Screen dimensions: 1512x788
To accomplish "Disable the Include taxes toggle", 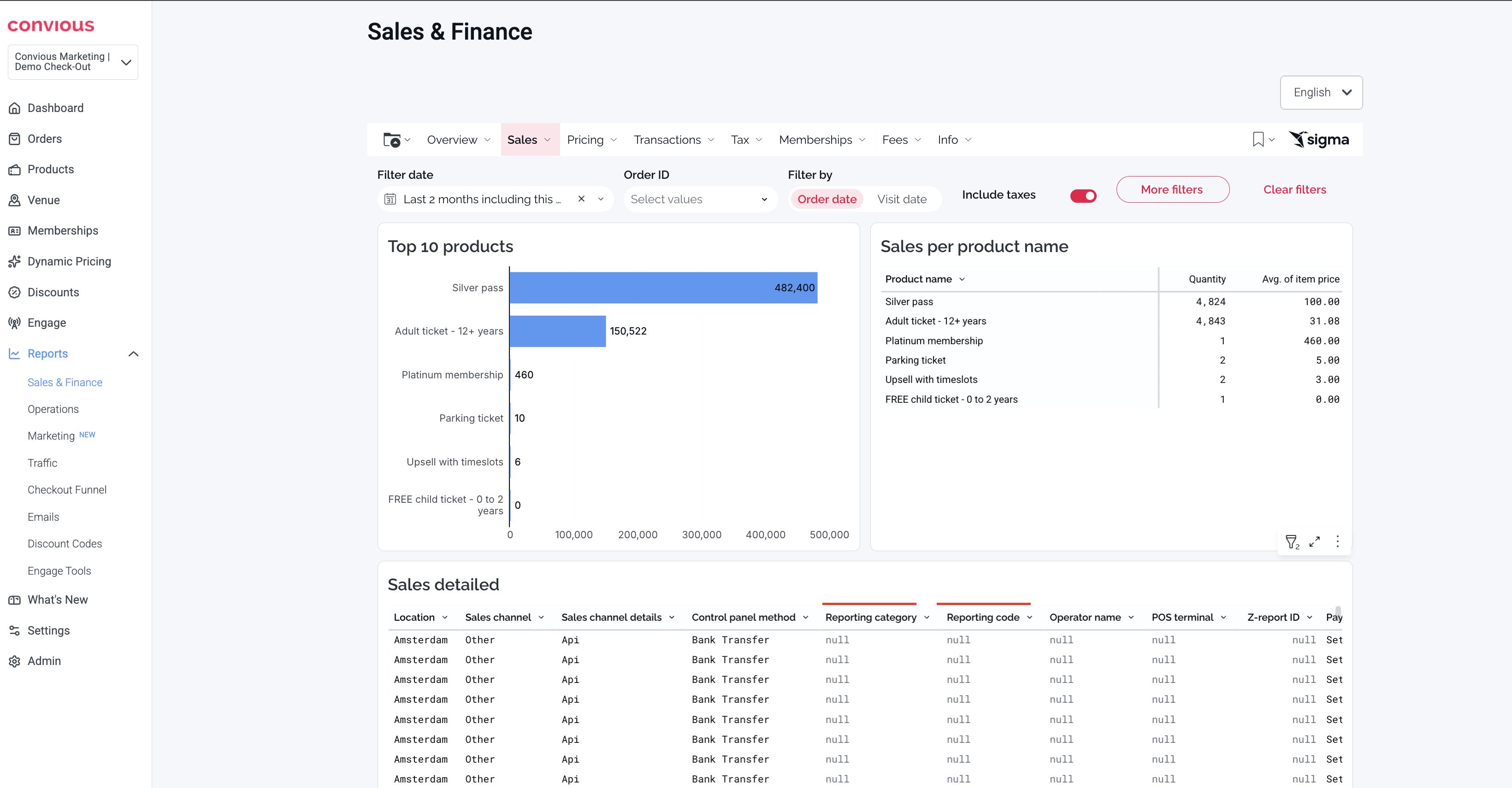I will (1083, 196).
